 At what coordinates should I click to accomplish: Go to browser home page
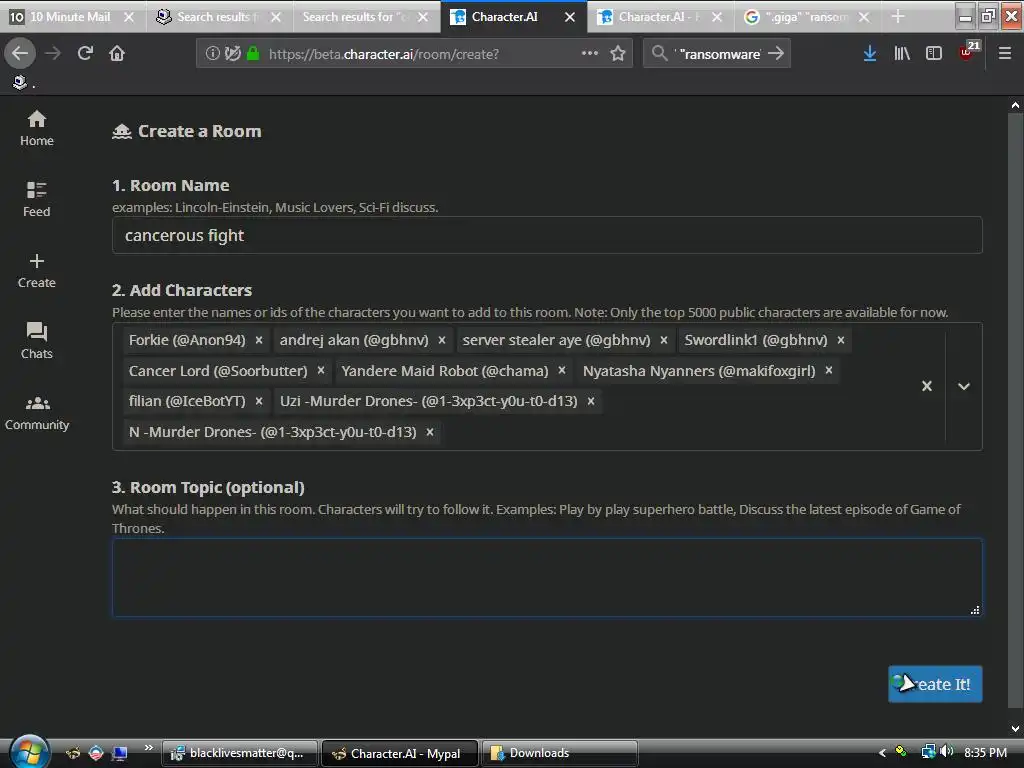[x=117, y=54]
